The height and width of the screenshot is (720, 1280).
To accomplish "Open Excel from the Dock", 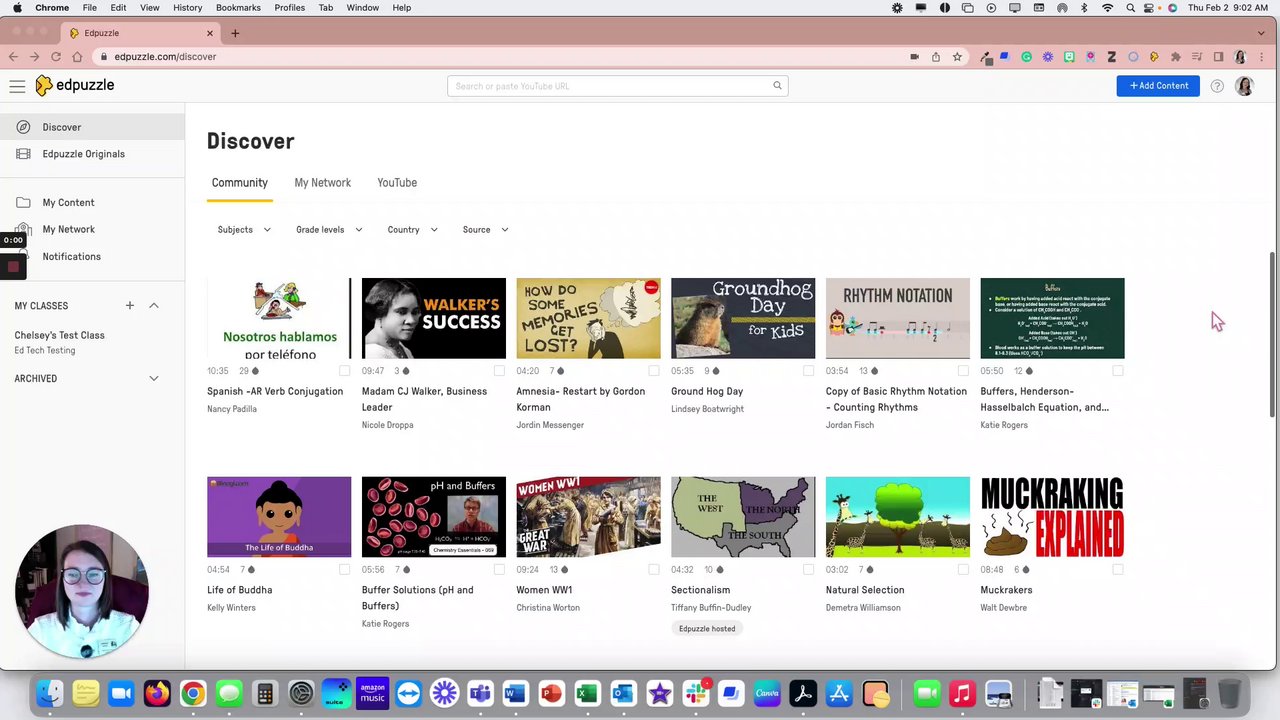I will pyautogui.click(x=587, y=693).
